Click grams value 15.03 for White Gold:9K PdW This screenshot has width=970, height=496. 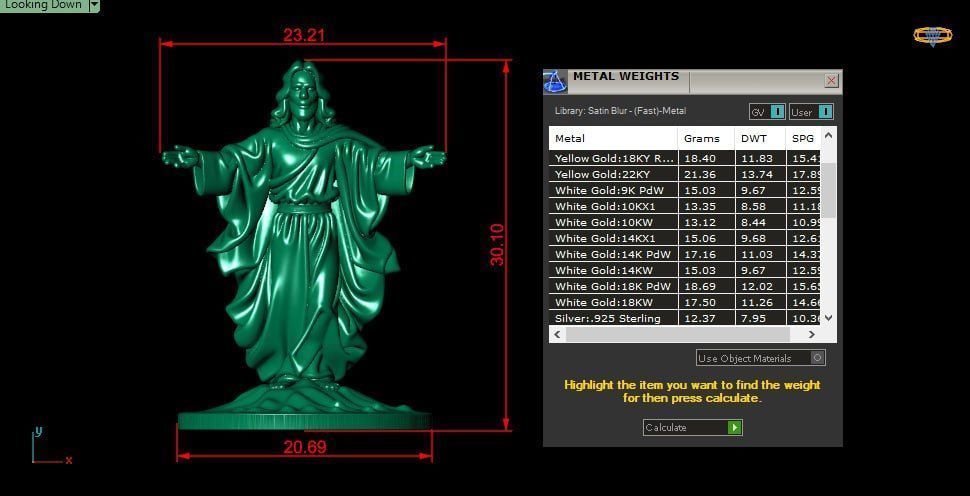(x=700, y=190)
